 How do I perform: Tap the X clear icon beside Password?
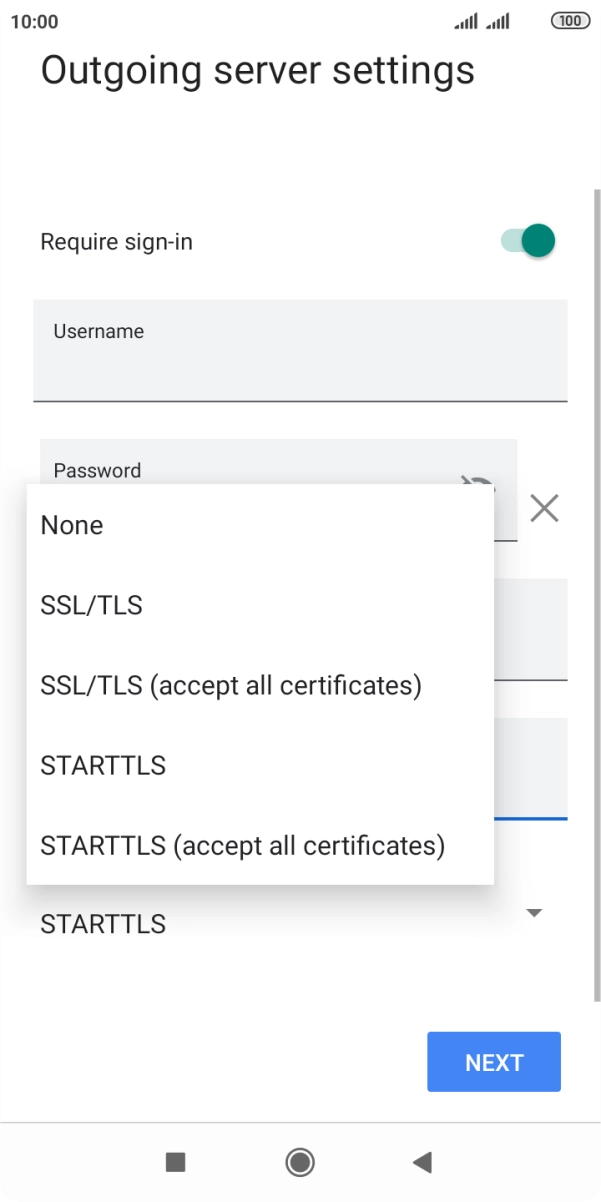tap(544, 509)
